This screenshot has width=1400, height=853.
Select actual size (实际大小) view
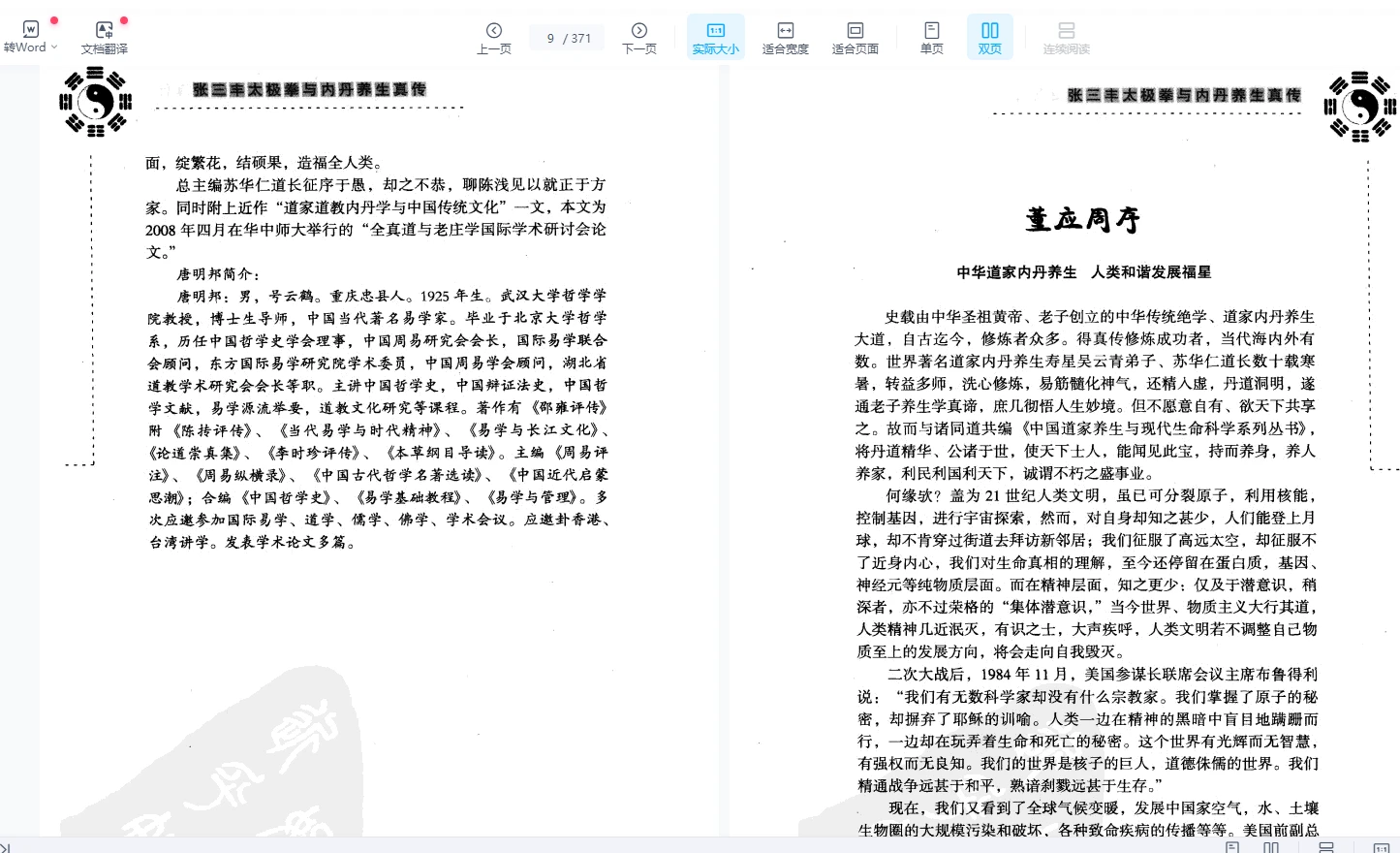(716, 37)
